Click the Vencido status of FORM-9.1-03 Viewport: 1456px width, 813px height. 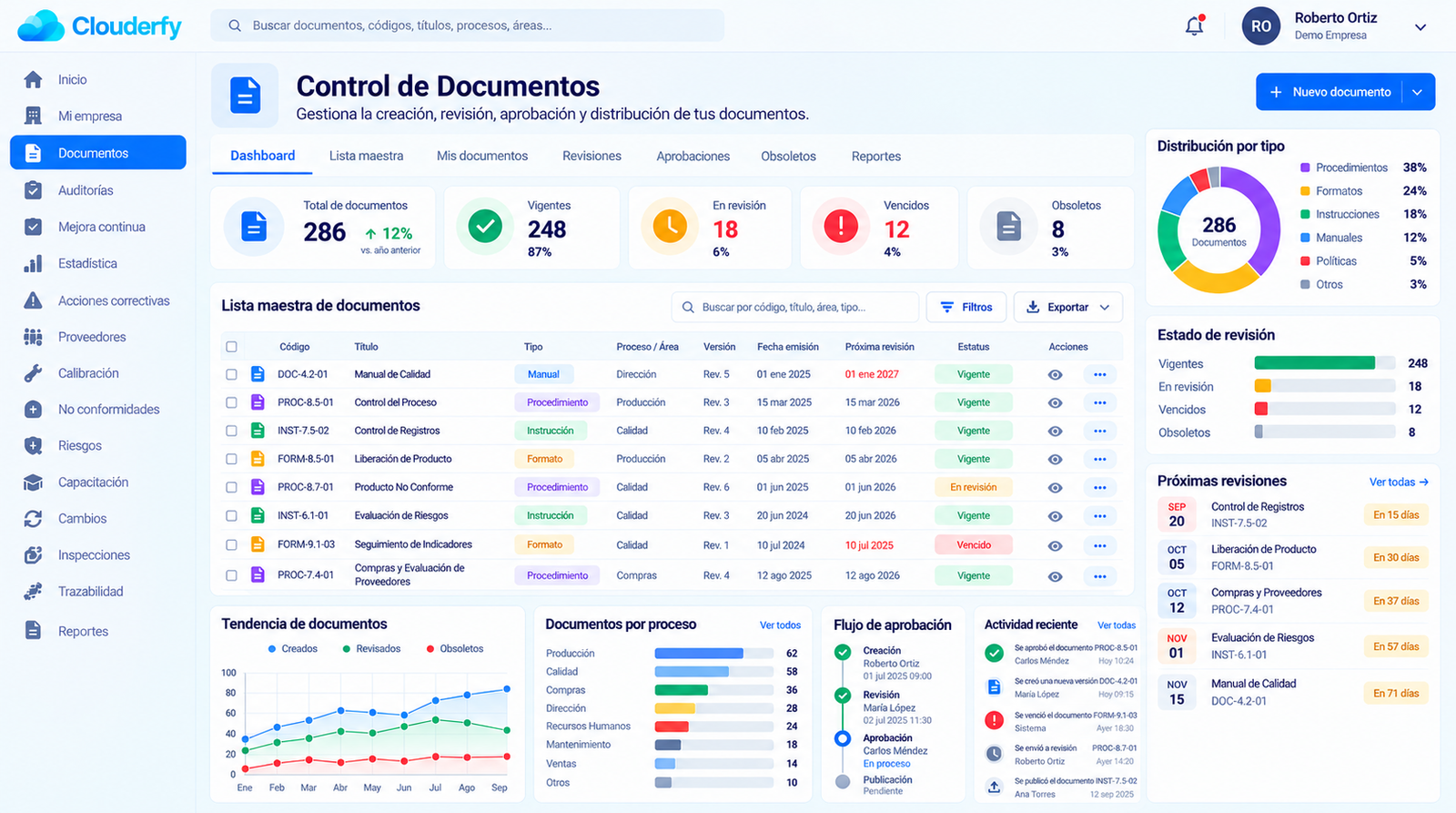tap(973, 545)
